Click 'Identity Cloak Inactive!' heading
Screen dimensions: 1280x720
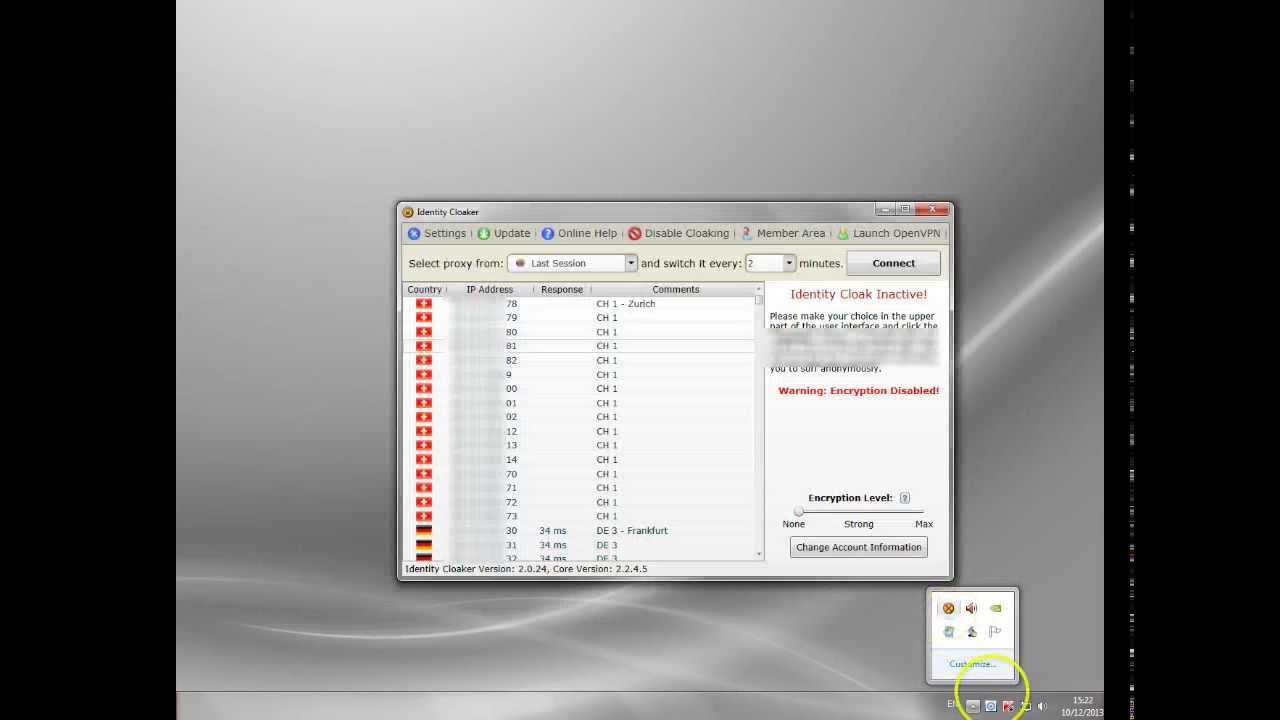[x=859, y=294]
